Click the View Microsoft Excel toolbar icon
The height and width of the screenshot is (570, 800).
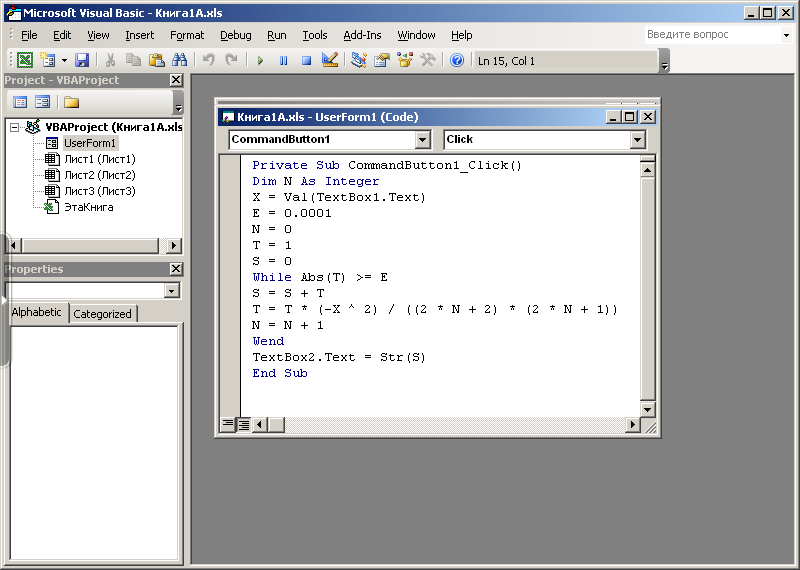click(24, 60)
